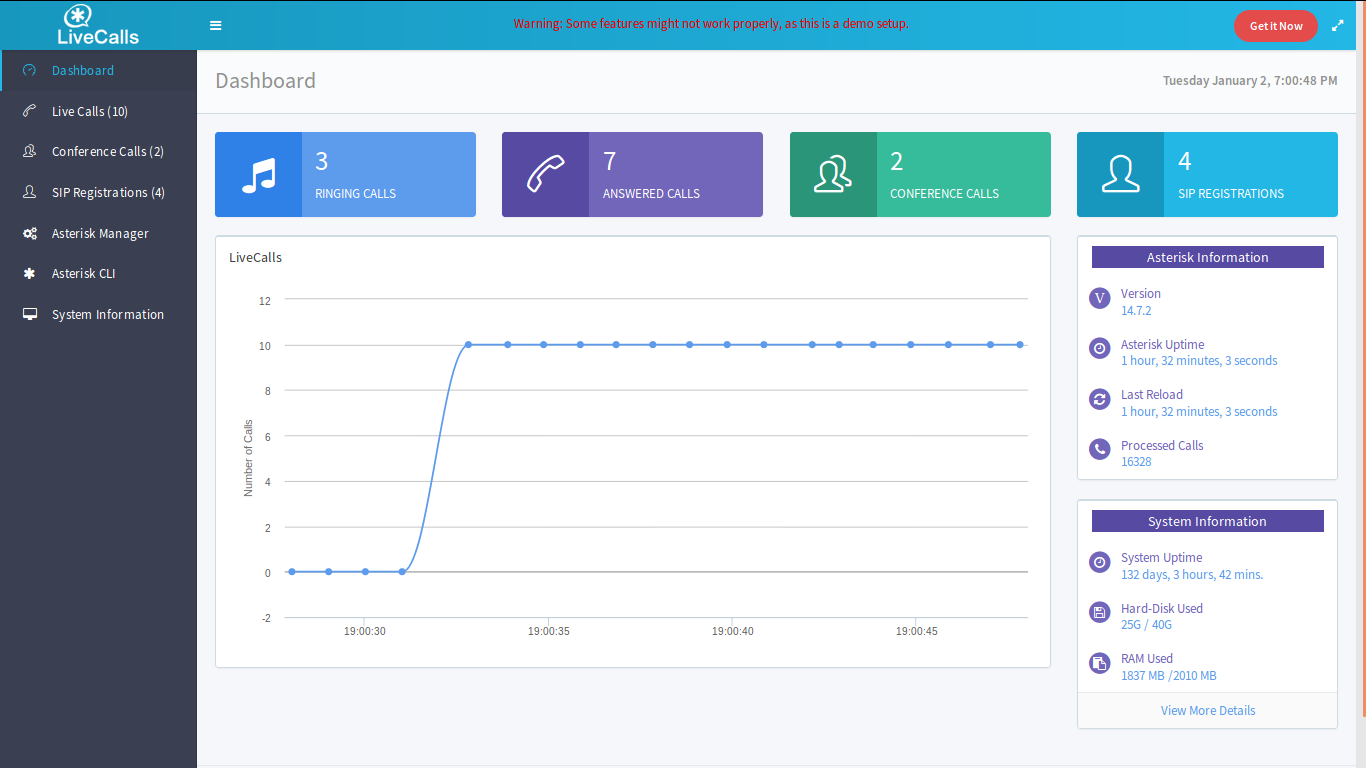The height and width of the screenshot is (768, 1366).
Task: Click the Conference Calls users icon in sidebar
Action: (30, 151)
